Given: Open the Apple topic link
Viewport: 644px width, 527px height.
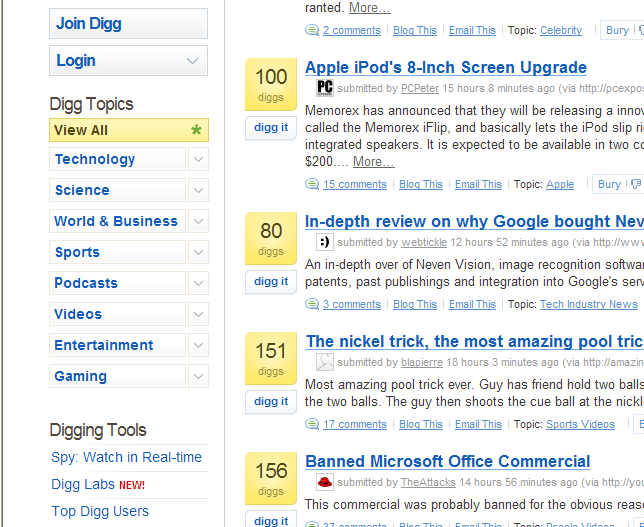Looking at the screenshot, I should (x=560, y=184).
